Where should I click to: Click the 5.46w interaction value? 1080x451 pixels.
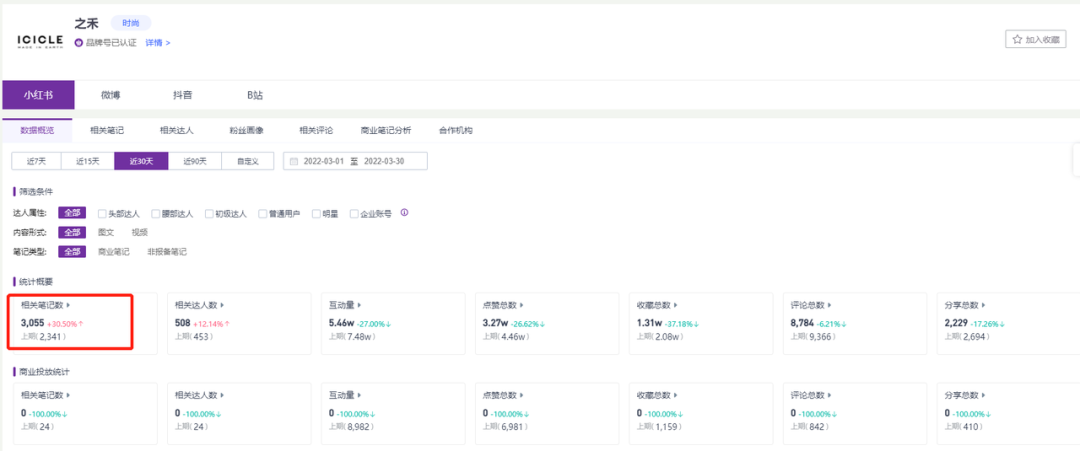coord(342,322)
